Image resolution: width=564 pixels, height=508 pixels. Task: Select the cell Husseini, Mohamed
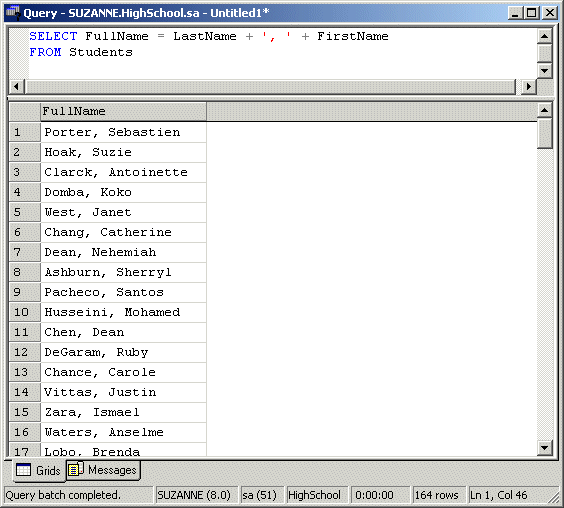124,312
